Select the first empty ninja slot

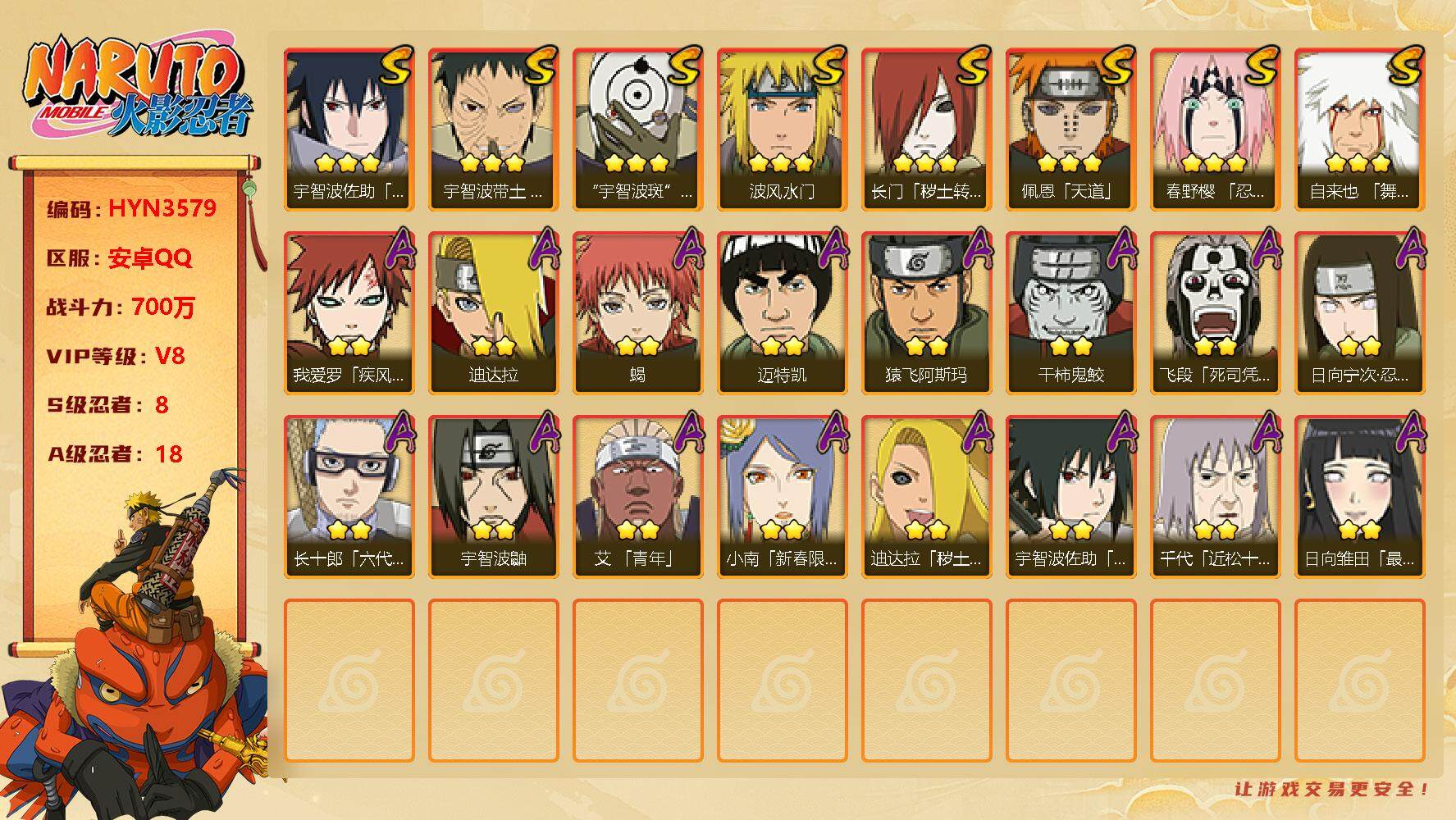click(x=349, y=680)
